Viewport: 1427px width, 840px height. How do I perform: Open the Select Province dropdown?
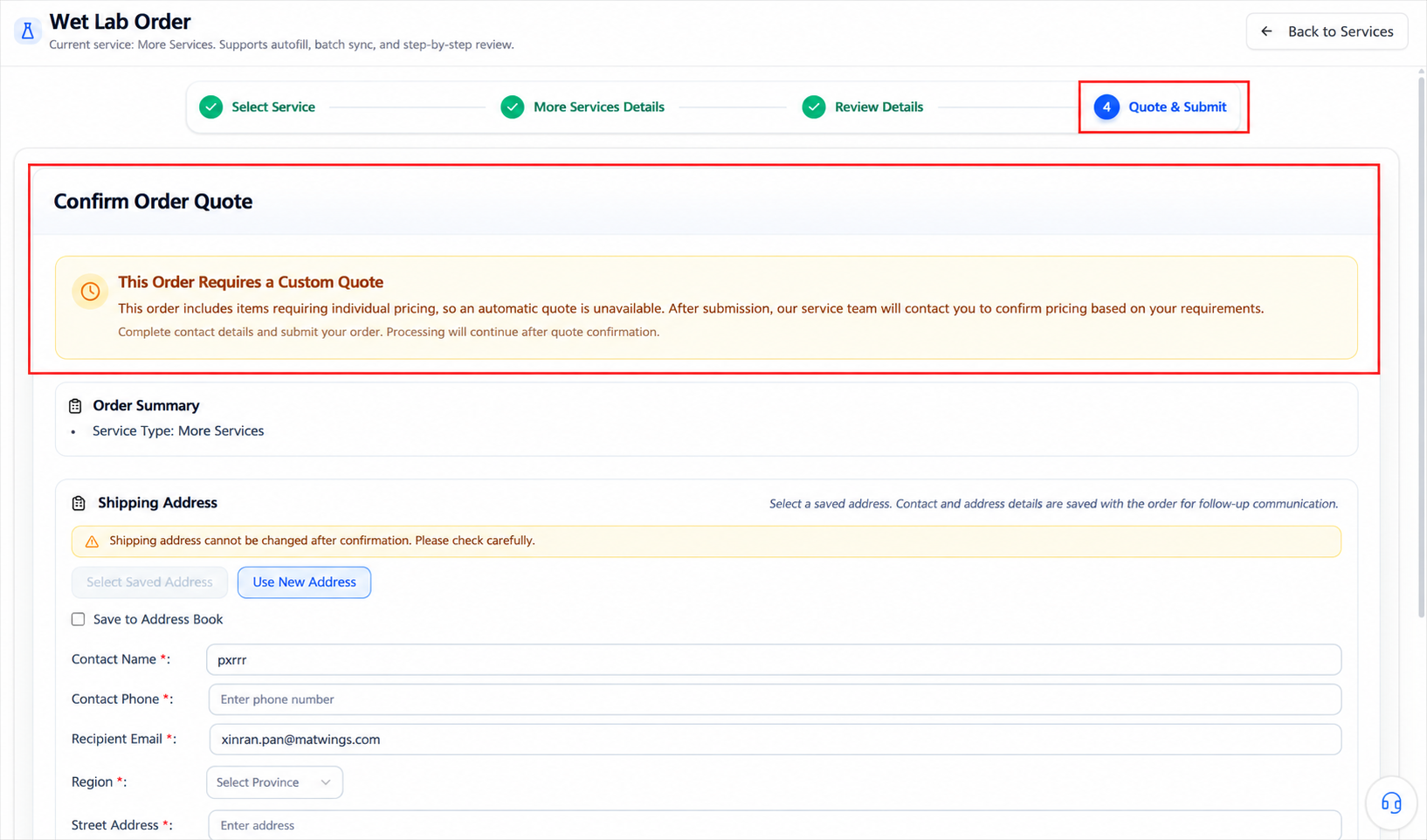(274, 782)
